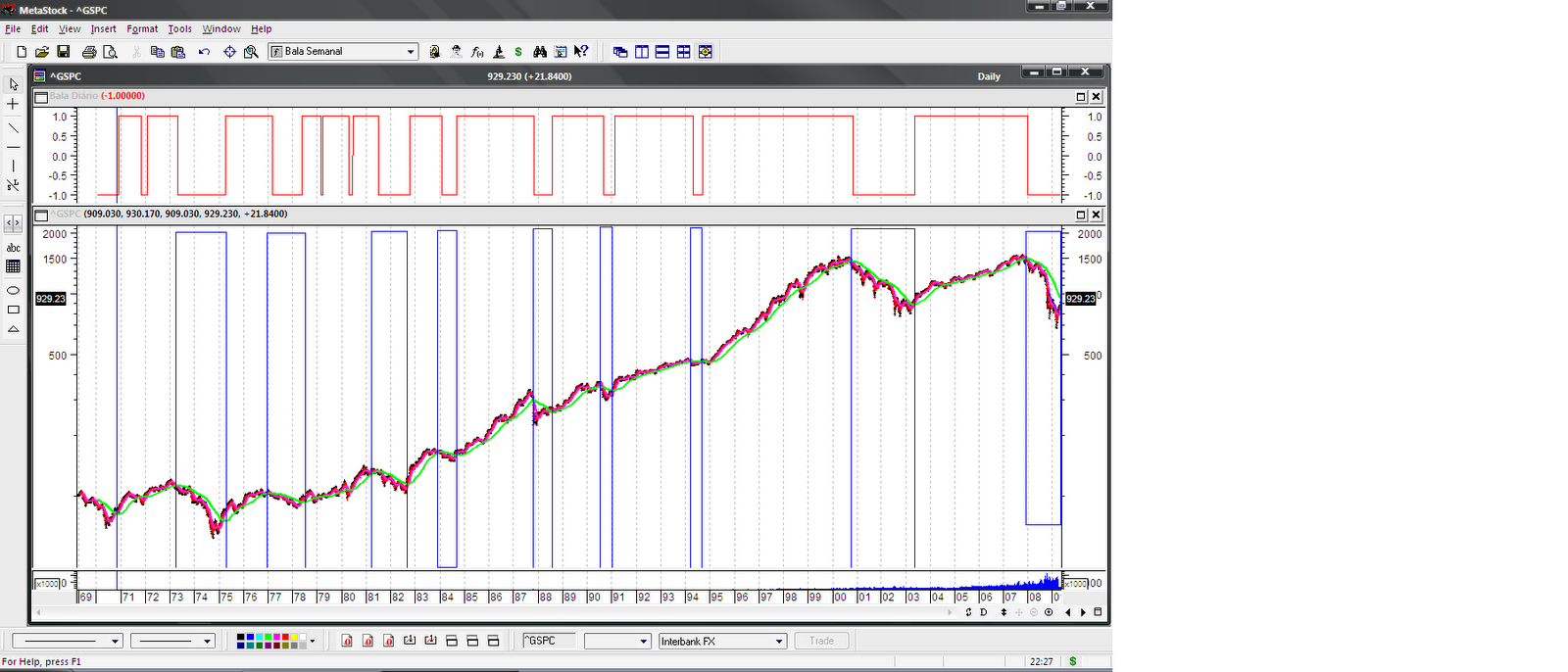The height and width of the screenshot is (672, 1568).
Task: Maximize the ^GSPC price pane
Action: tap(1081, 215)
